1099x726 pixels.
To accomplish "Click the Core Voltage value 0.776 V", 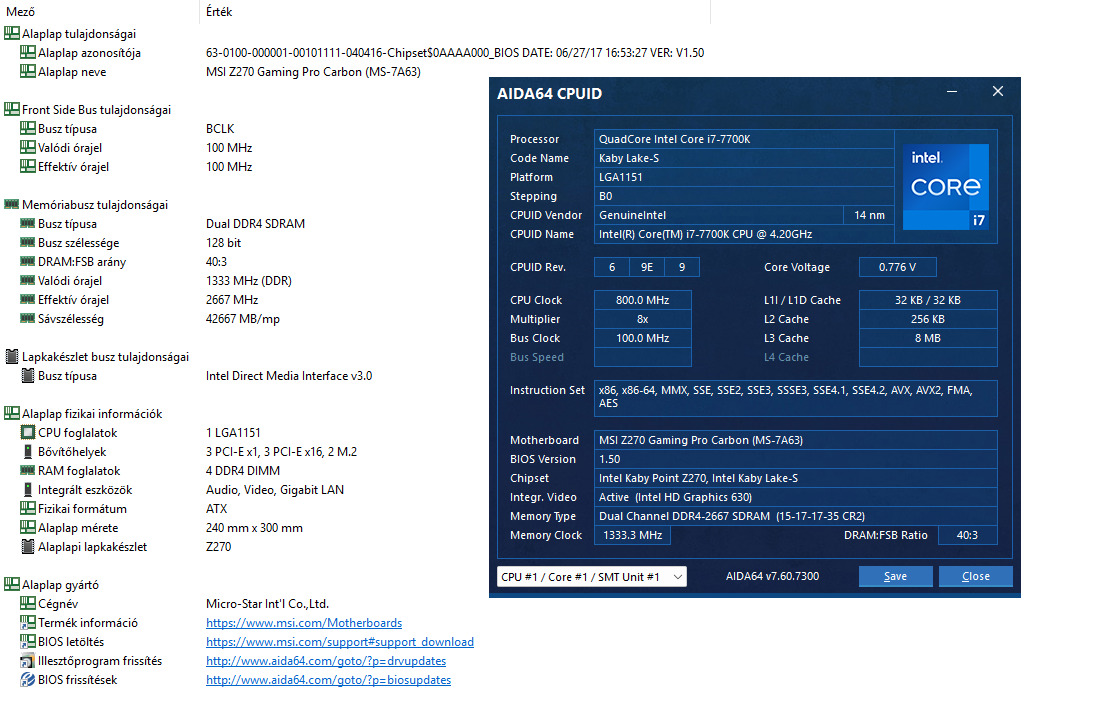I will pos(898,267).
